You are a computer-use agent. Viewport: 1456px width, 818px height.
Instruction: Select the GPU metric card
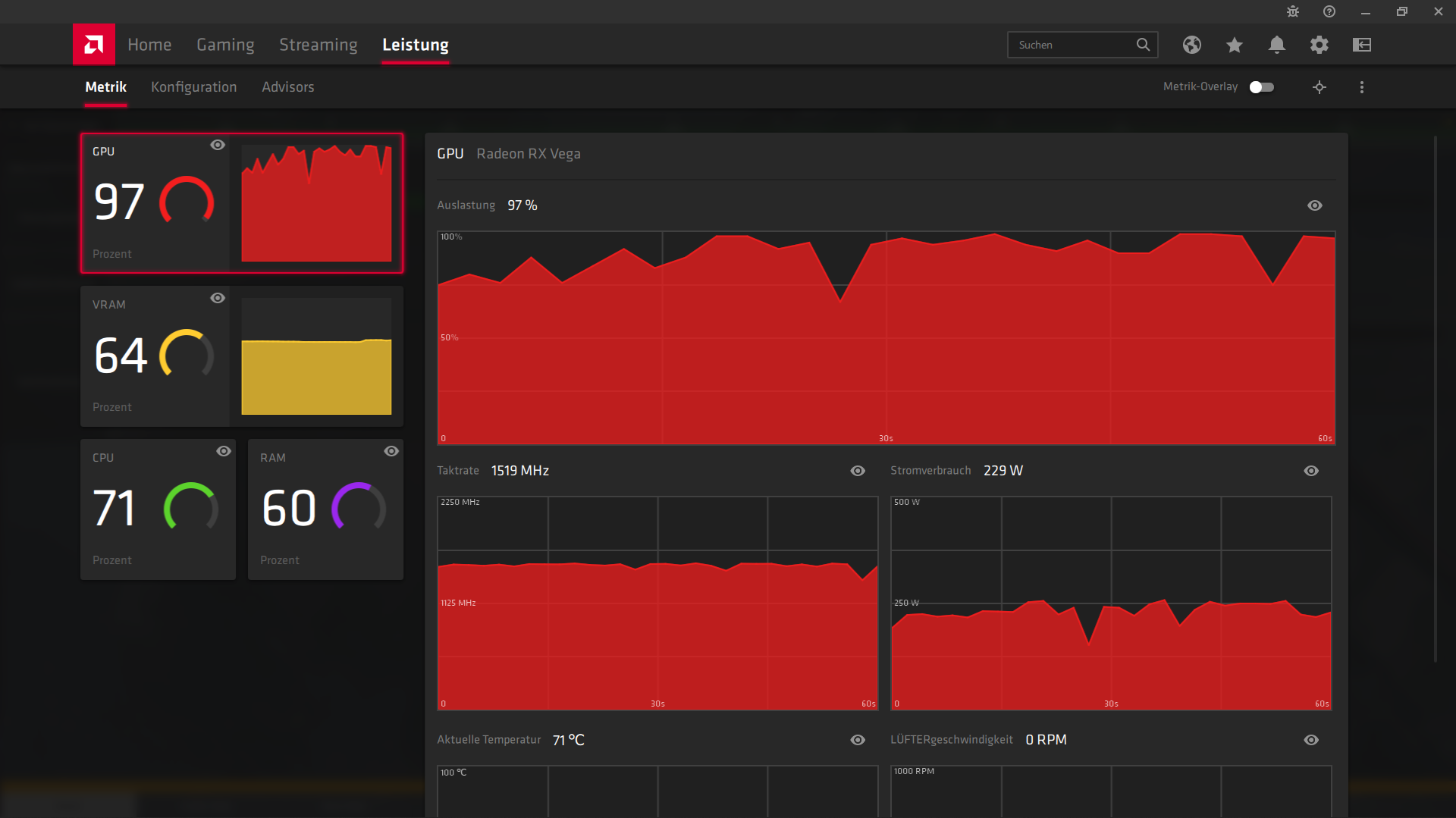(x=242, y=203)
